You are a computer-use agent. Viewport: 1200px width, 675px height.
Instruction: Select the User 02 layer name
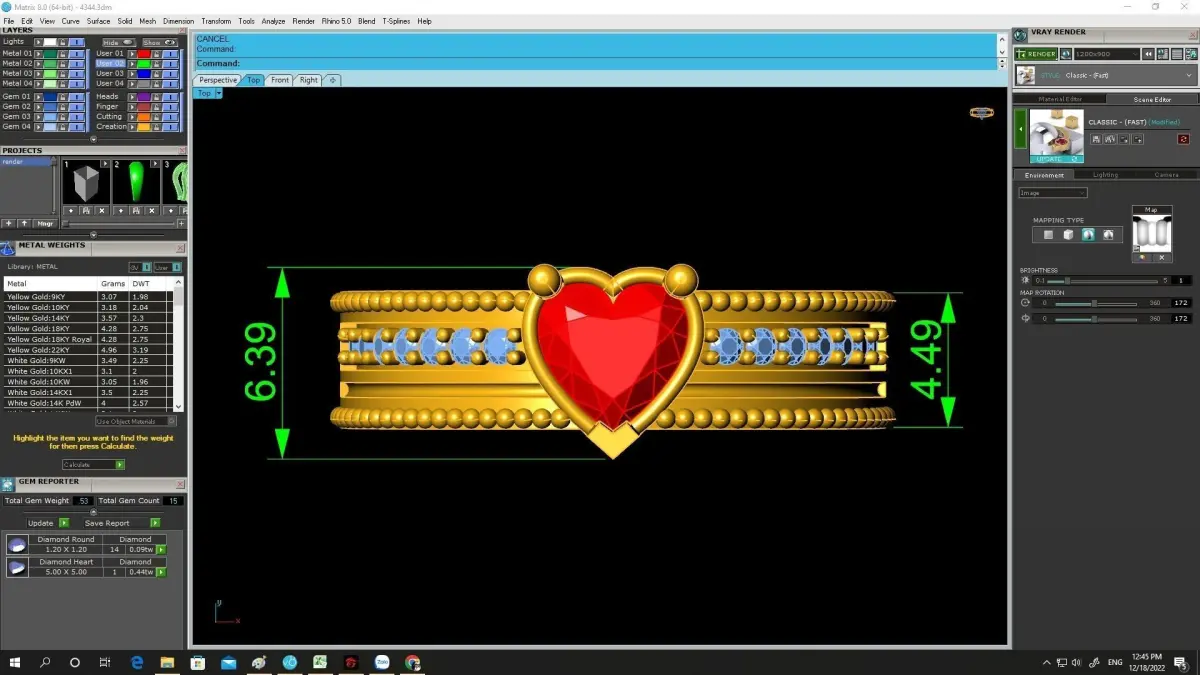110,63
